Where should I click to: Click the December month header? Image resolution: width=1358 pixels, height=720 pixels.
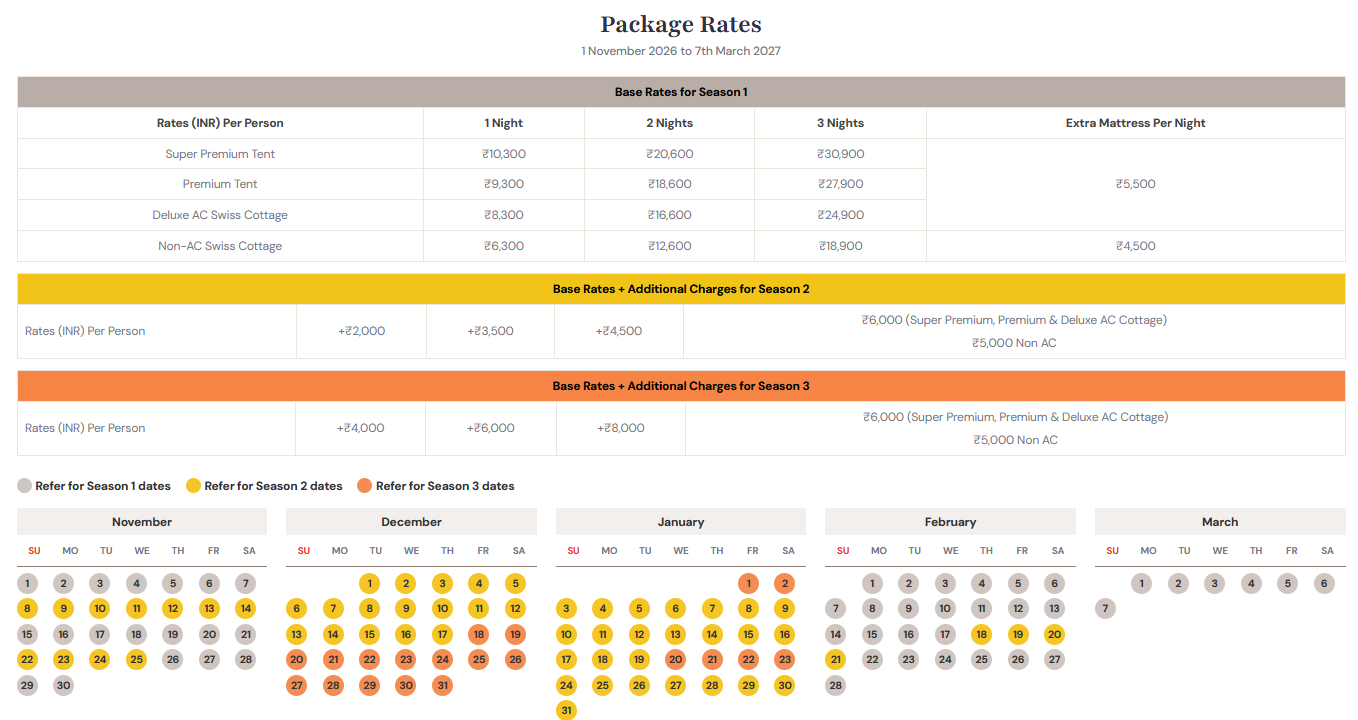(412, 522)
